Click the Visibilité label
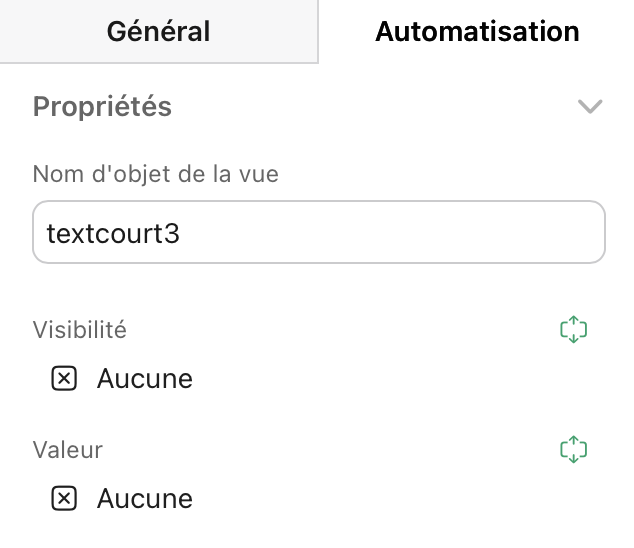The image size is (634, 548). (80, 330)
